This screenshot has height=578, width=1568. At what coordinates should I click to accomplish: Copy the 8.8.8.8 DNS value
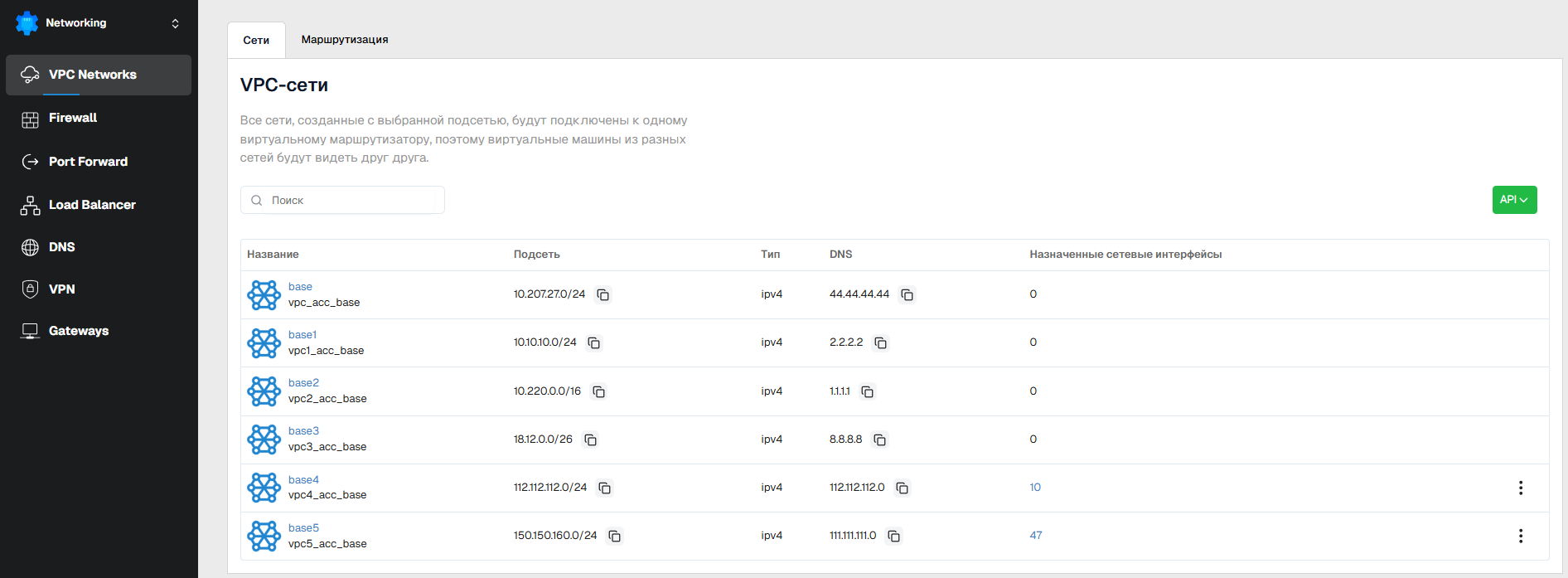[880, 440]
